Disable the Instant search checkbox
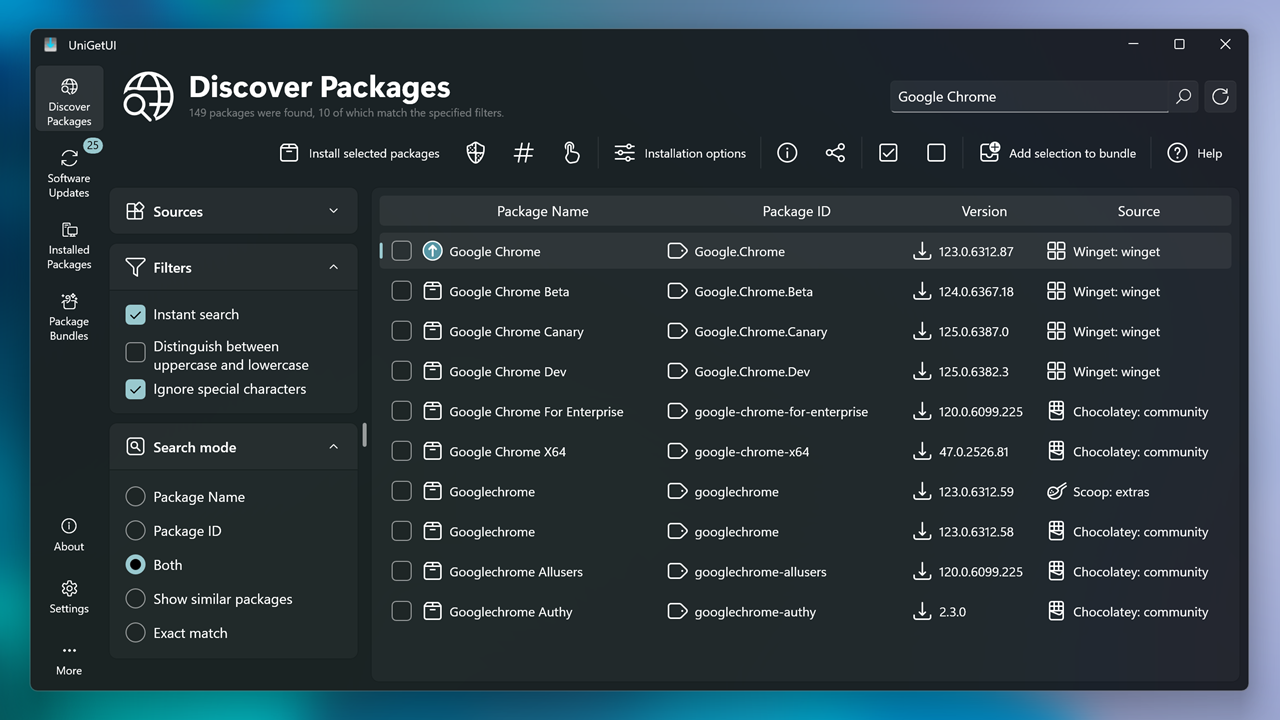 tap(135, 314)
